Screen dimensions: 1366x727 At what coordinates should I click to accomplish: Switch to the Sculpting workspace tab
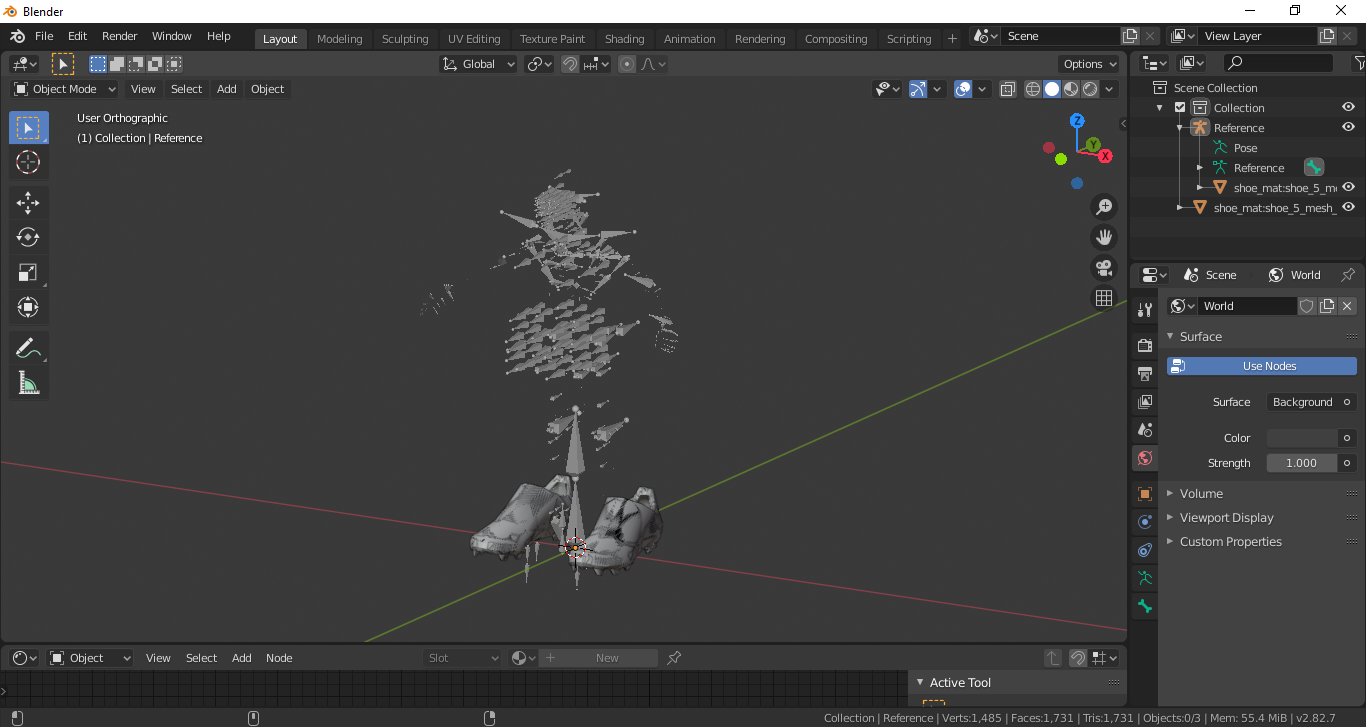(405, 39)
